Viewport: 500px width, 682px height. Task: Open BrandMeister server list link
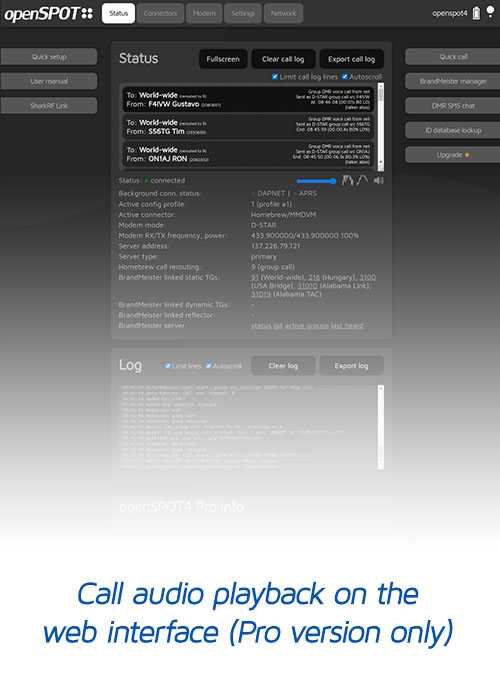coord(277,325)
